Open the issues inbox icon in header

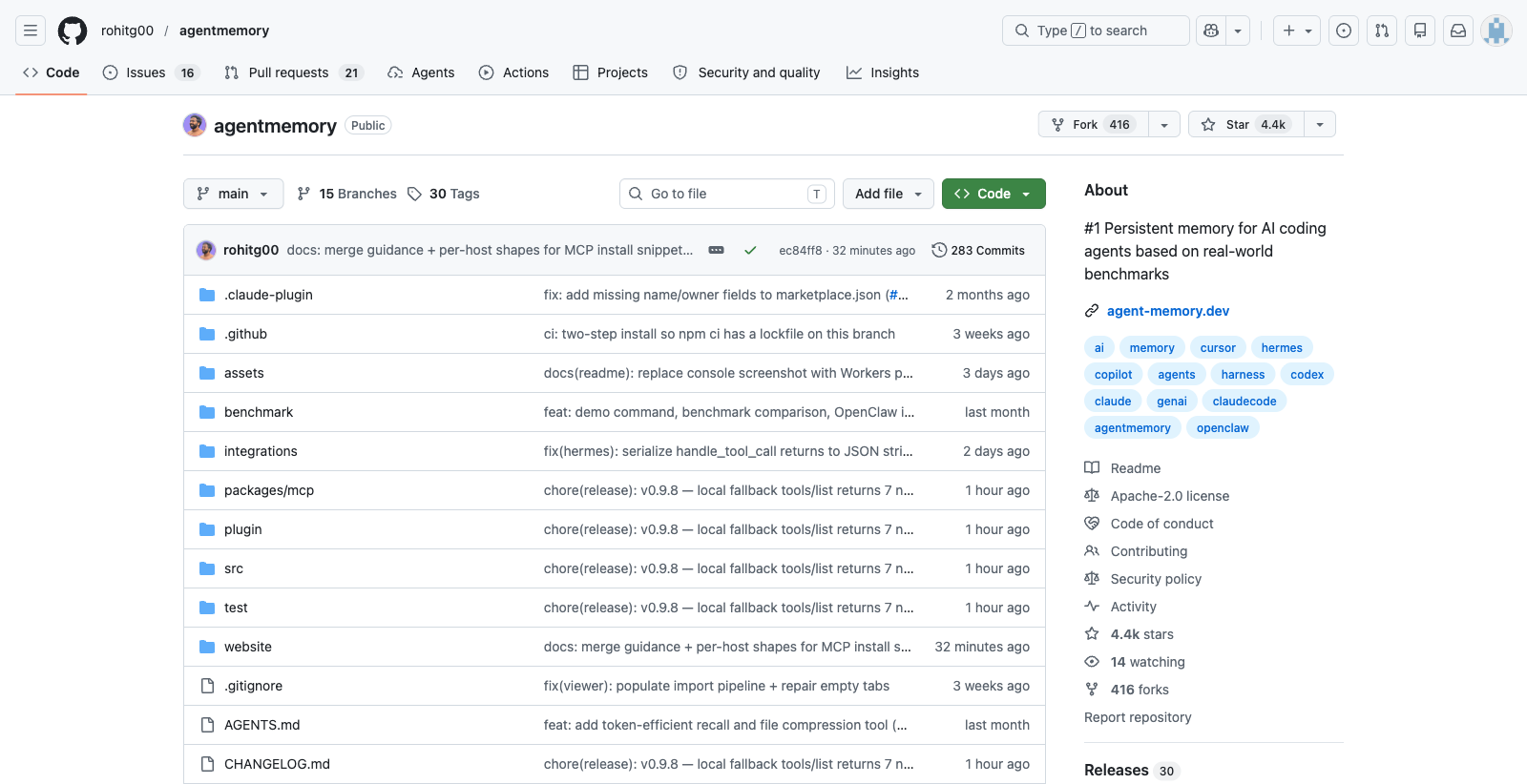(1344, 31)
